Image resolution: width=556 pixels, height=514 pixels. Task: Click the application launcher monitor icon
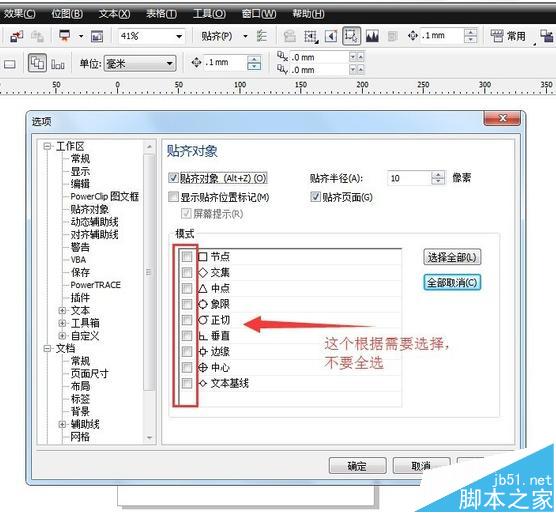(65, 36)
